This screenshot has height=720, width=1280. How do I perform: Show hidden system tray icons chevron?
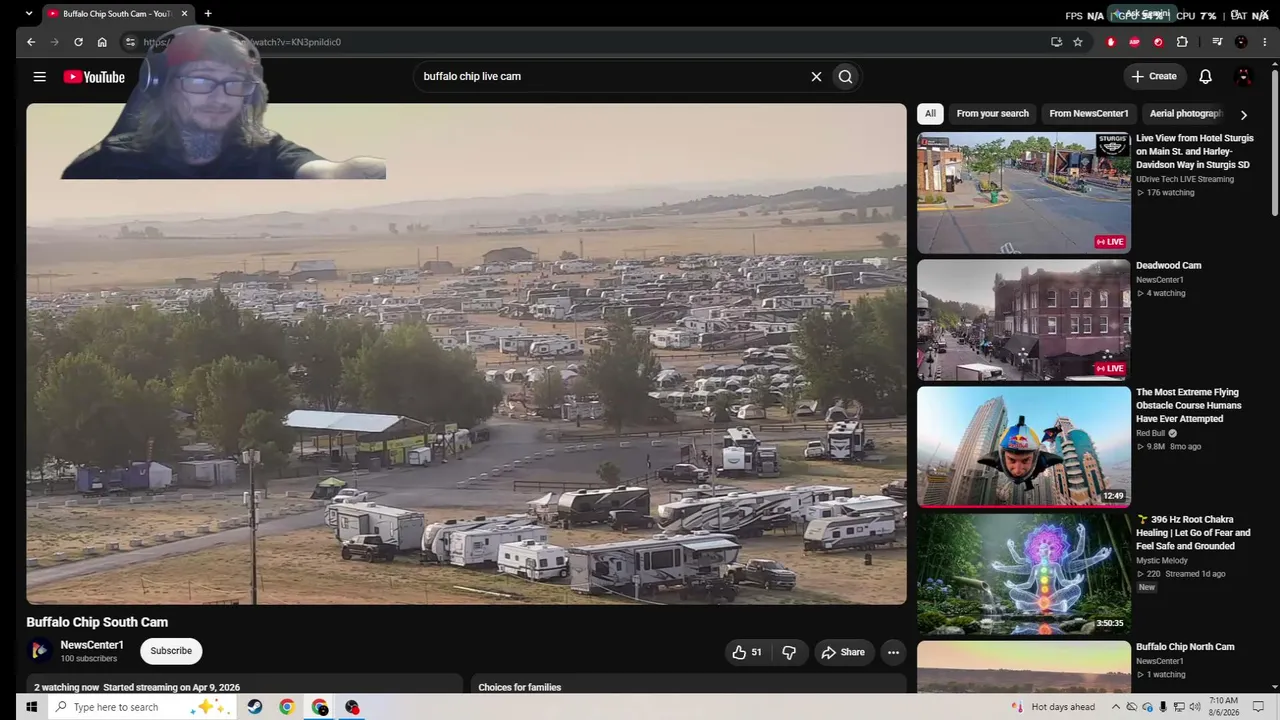1116,707
